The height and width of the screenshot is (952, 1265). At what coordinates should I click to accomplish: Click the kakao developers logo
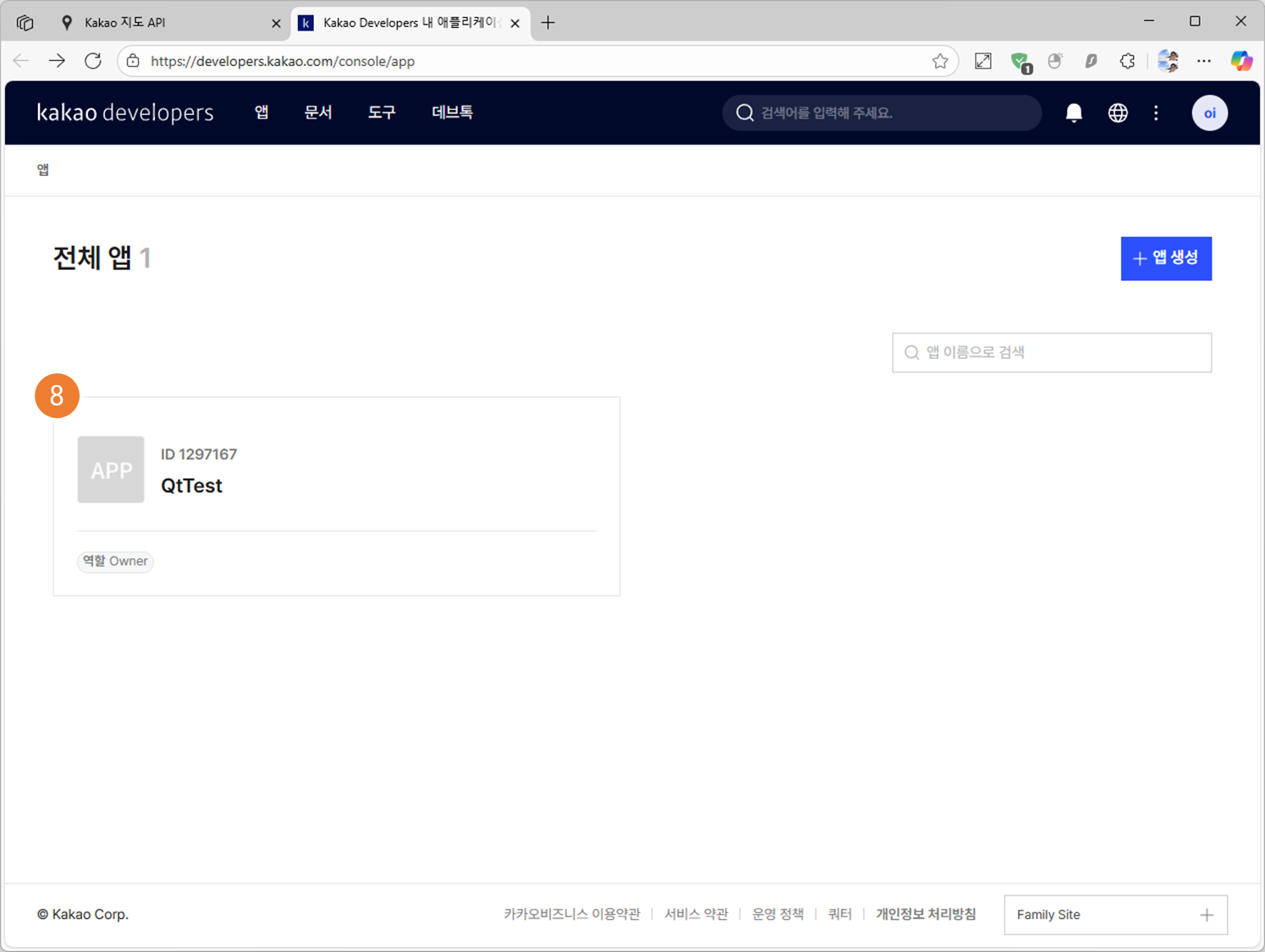[125, 113]
